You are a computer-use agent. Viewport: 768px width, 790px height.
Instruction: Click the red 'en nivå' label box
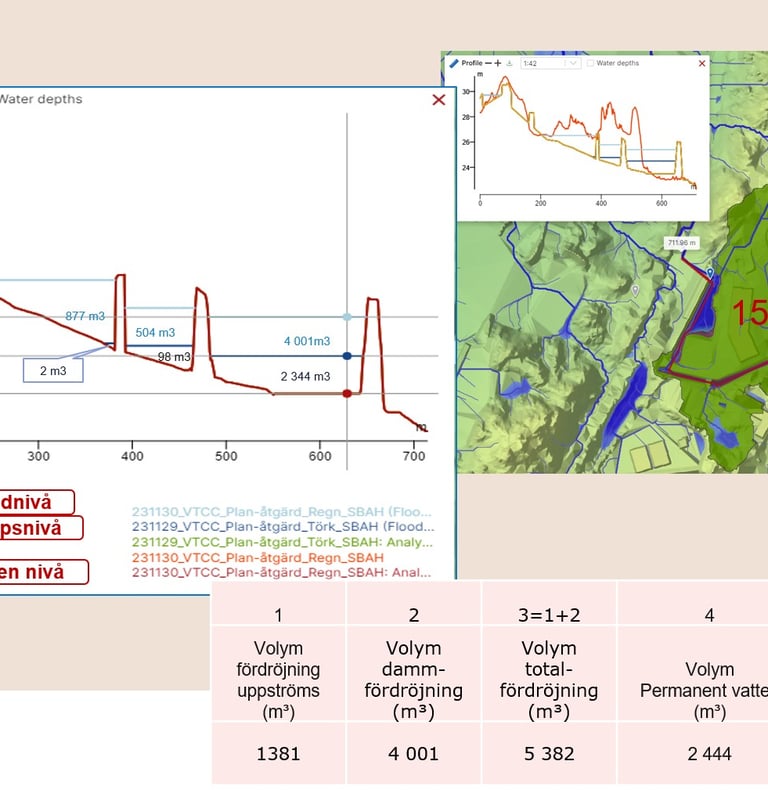point(44,572)
